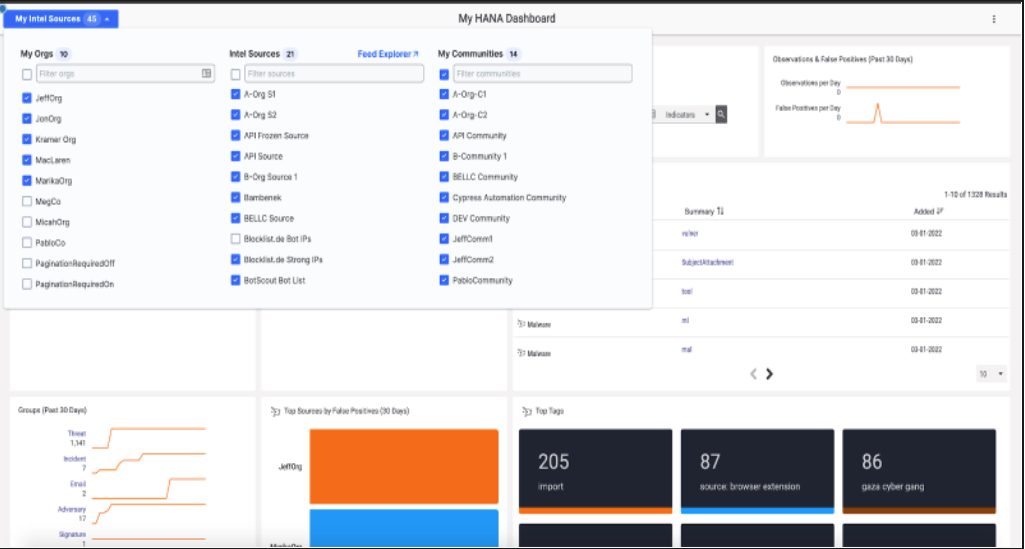Uncheck Bambenek source

tap(235, 197)
